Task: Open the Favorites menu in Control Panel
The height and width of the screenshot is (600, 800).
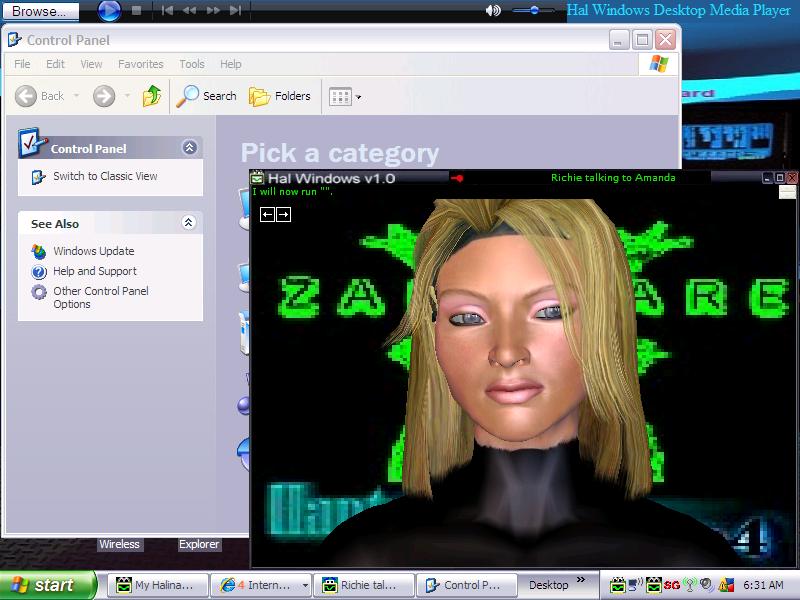Action: (141, 64)
